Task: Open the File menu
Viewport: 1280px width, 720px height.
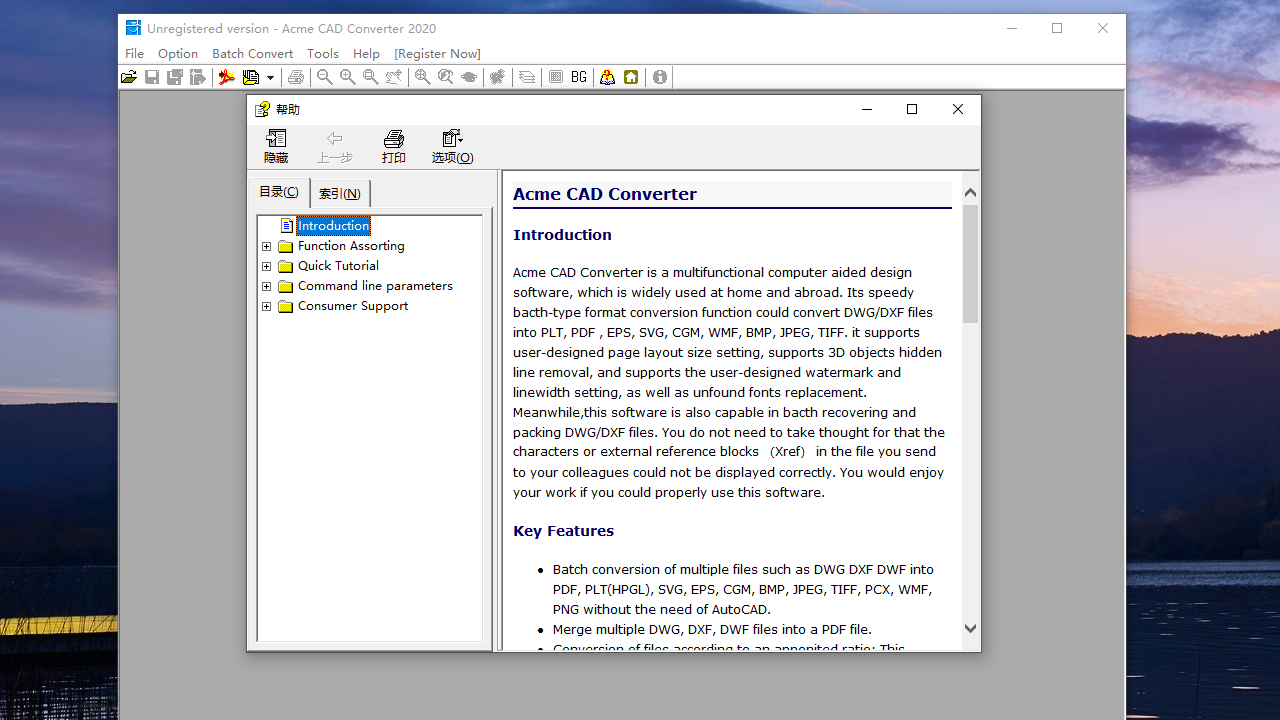Action: coord(135,53)
